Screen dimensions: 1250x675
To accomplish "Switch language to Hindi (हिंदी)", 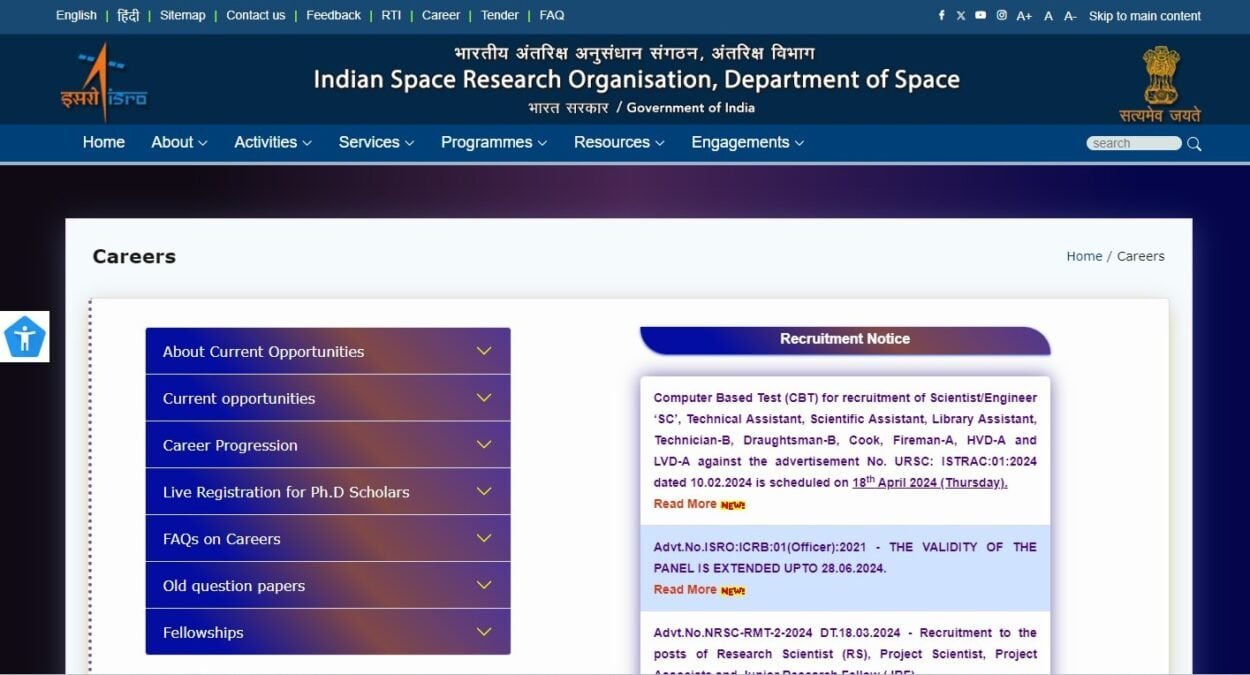I will click(128, 15).
